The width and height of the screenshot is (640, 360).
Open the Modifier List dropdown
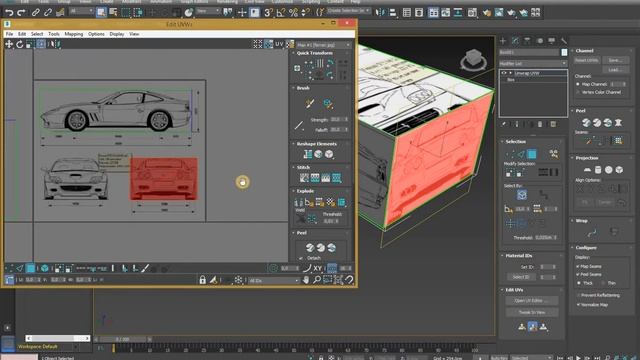(533, 64)
